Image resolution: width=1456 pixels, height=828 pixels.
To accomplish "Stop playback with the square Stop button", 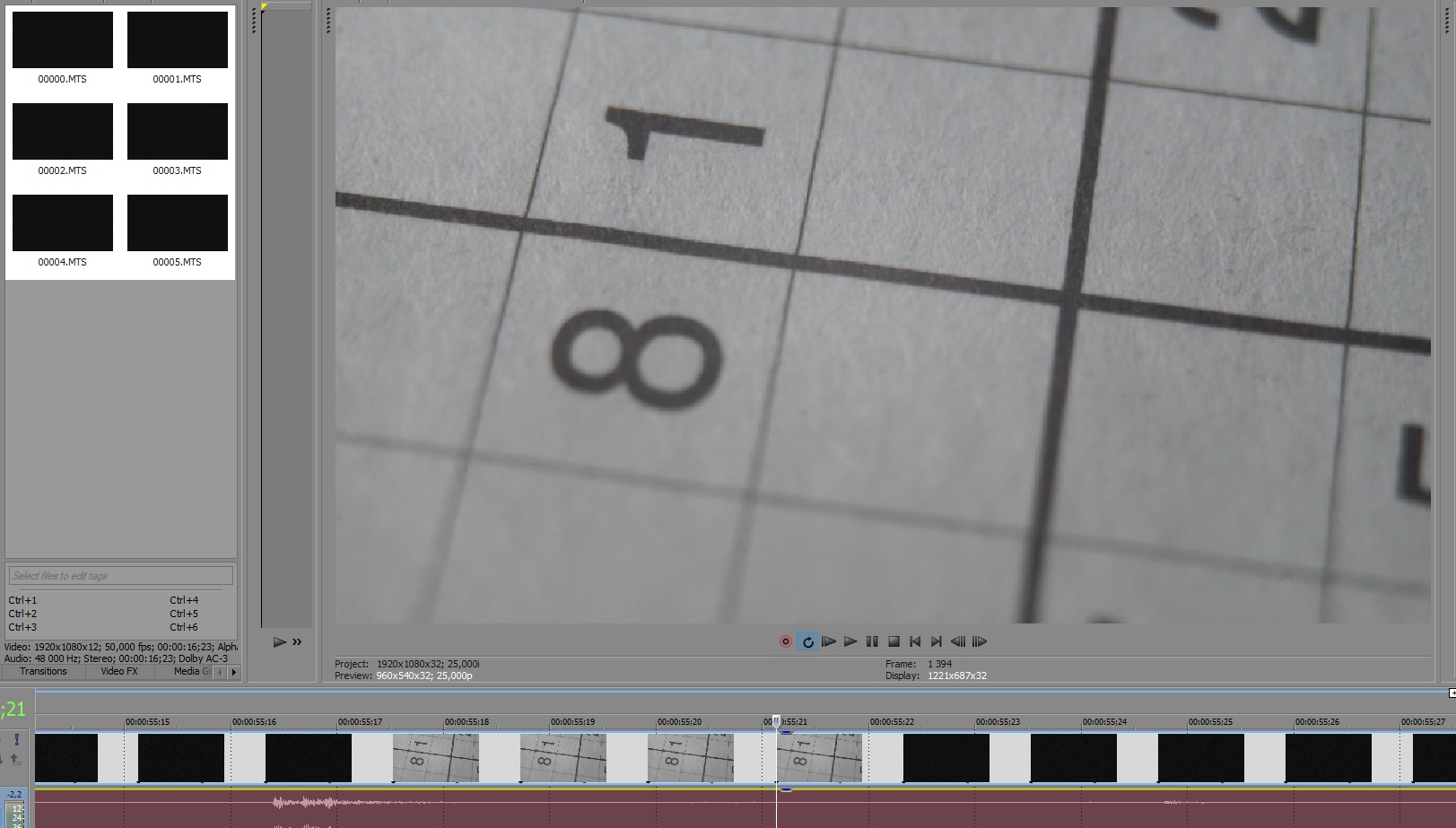I will pos(894,641).
